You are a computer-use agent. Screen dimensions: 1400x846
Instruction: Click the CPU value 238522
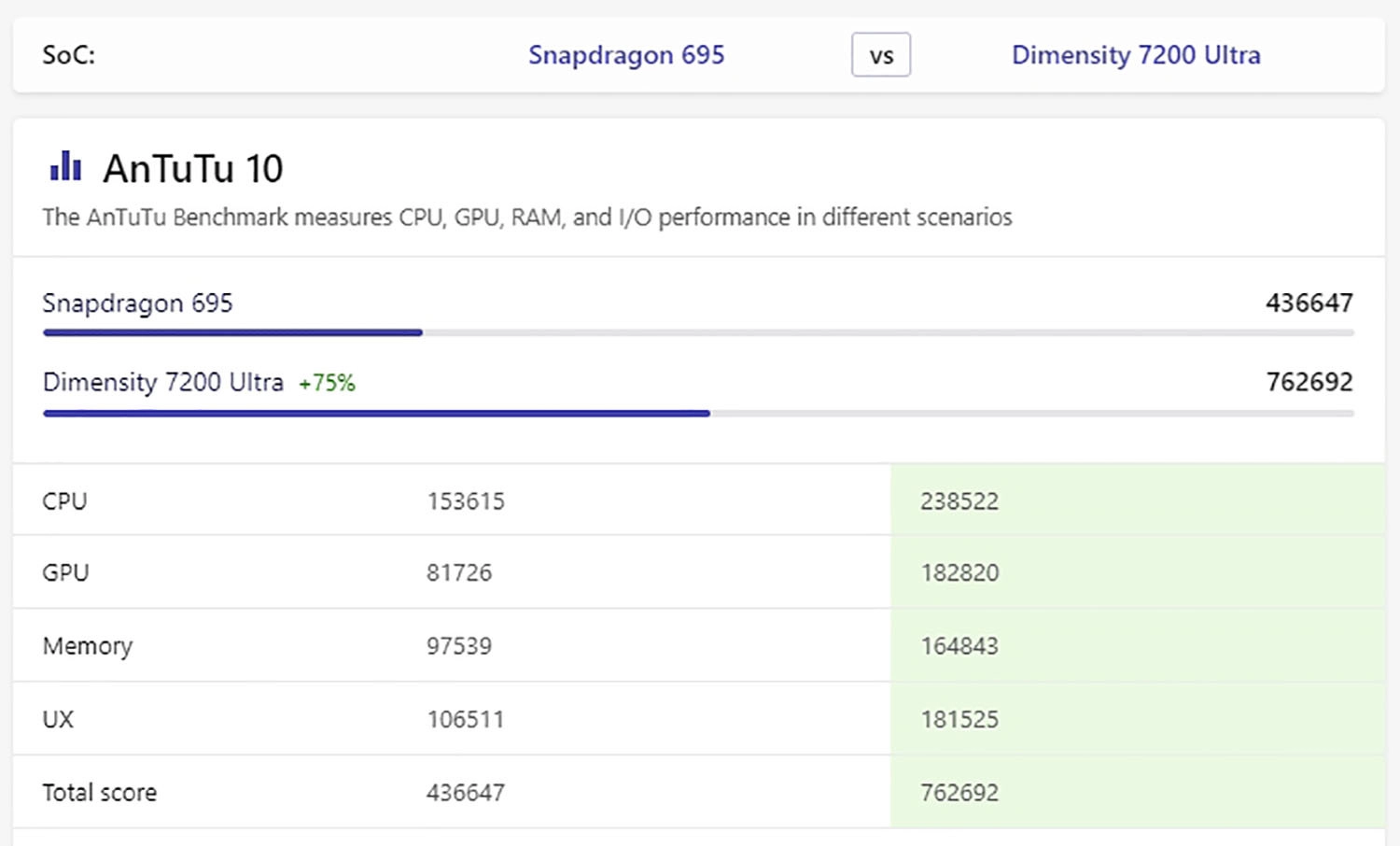pyautogui.click(x=959, y=501)
